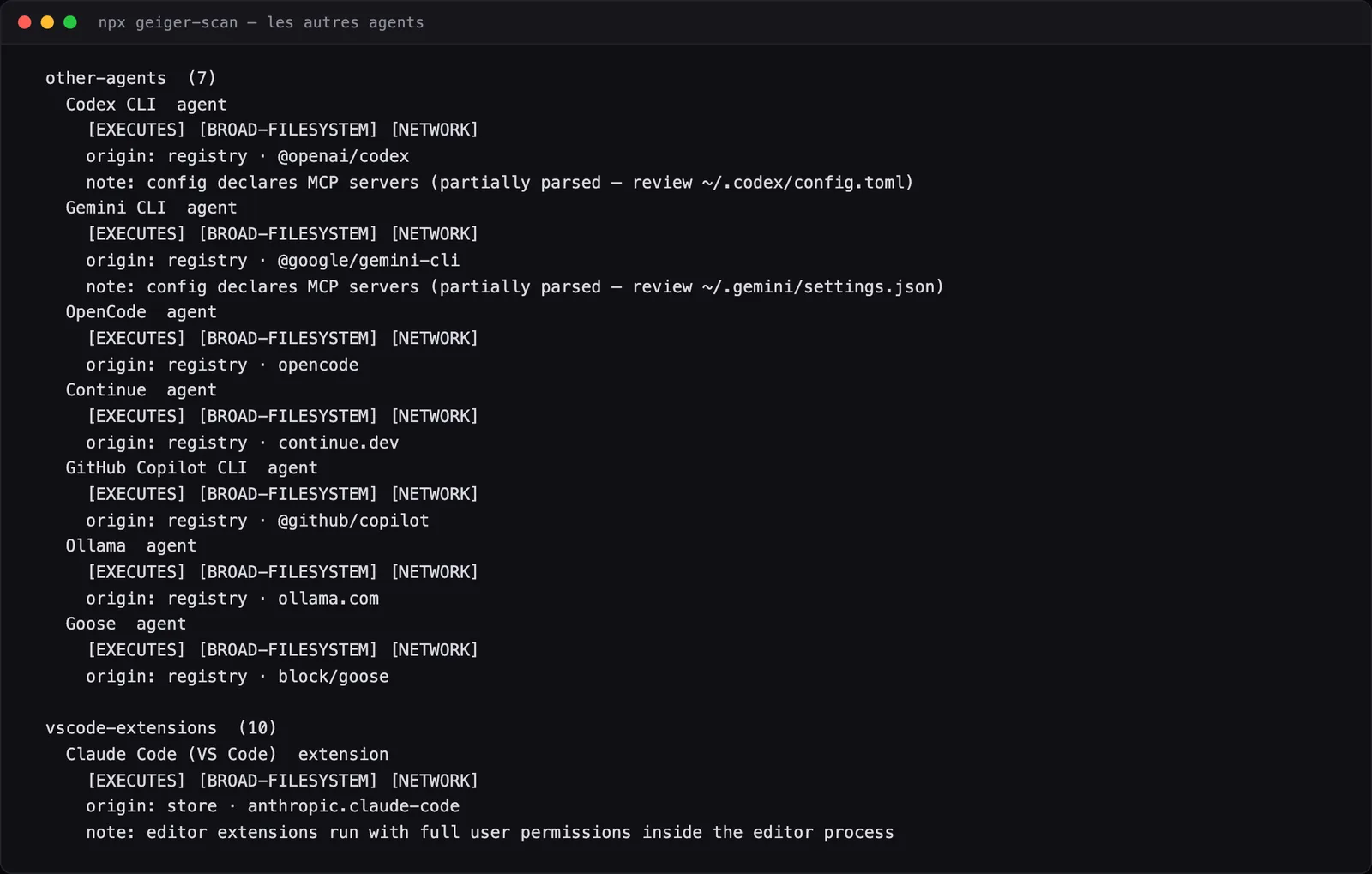Click the [BROAD-FILESYSTEM] tag under Codex CLI
Image resolution: width=1372 pixels, height=874 pixels.
pos(288,130)
